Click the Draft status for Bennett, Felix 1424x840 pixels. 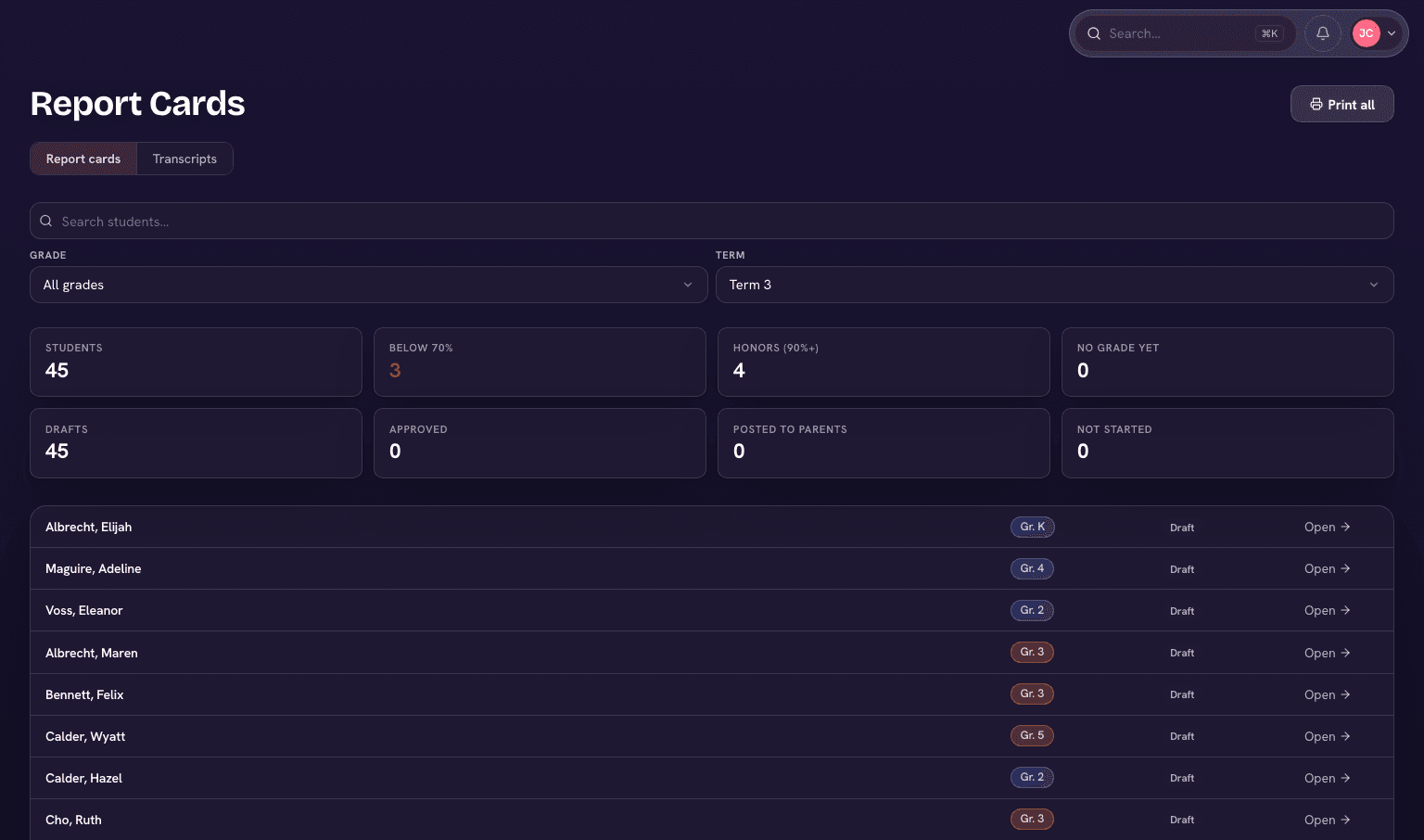click(1182, 694)
